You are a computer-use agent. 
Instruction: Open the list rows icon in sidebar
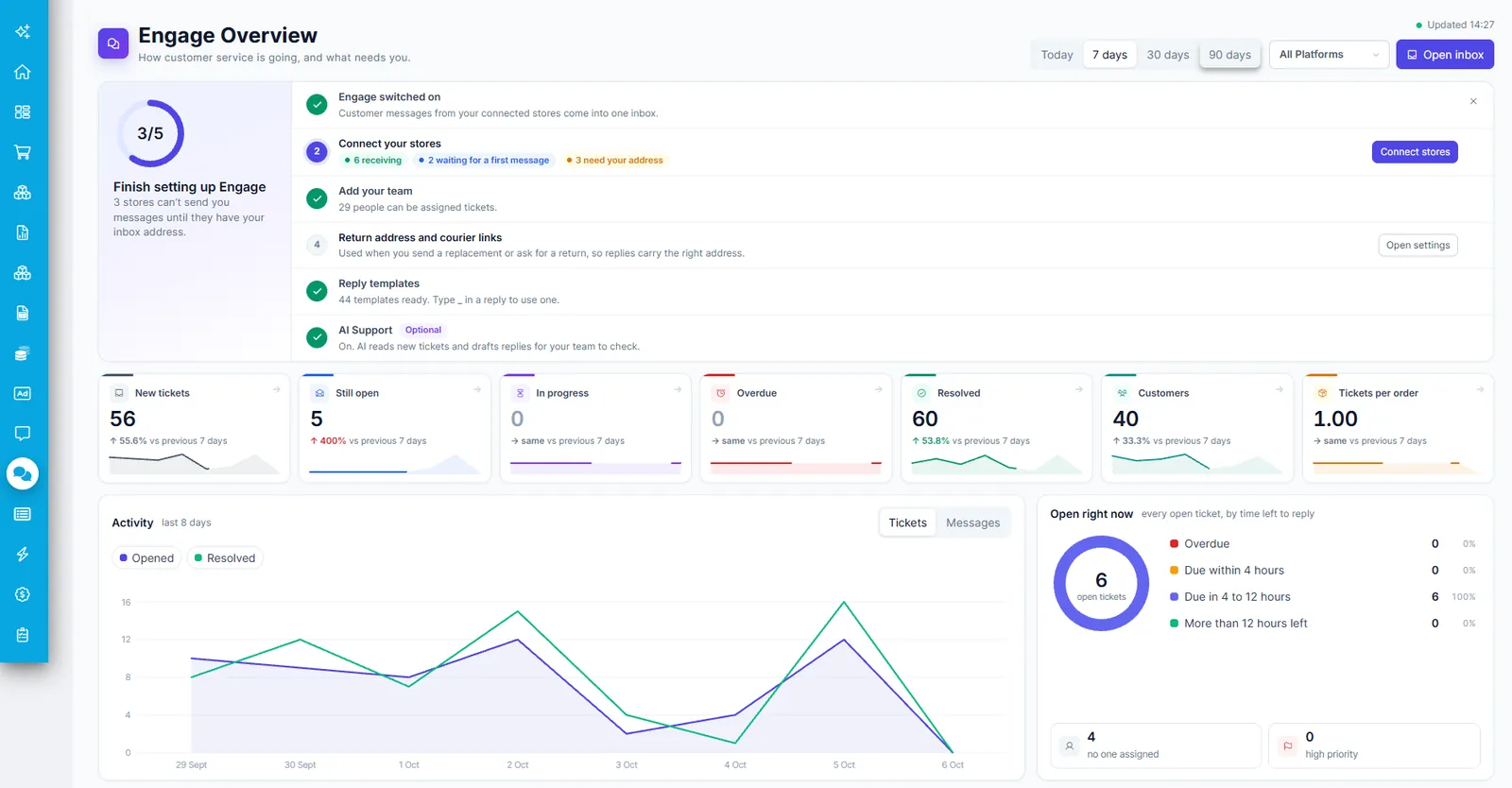pos(23,514)
